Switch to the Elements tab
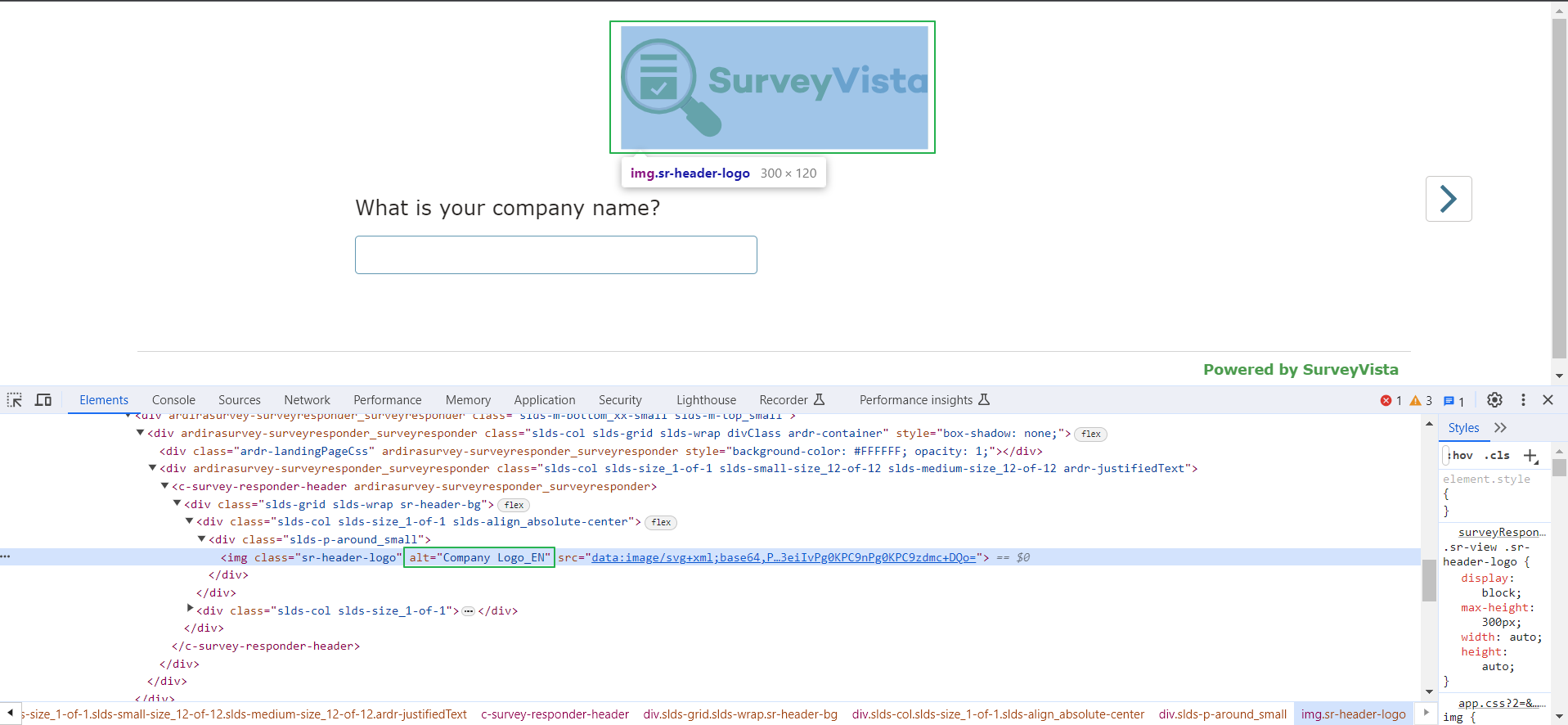This screenshot has width=1568, height=725. tap(104, 400)
